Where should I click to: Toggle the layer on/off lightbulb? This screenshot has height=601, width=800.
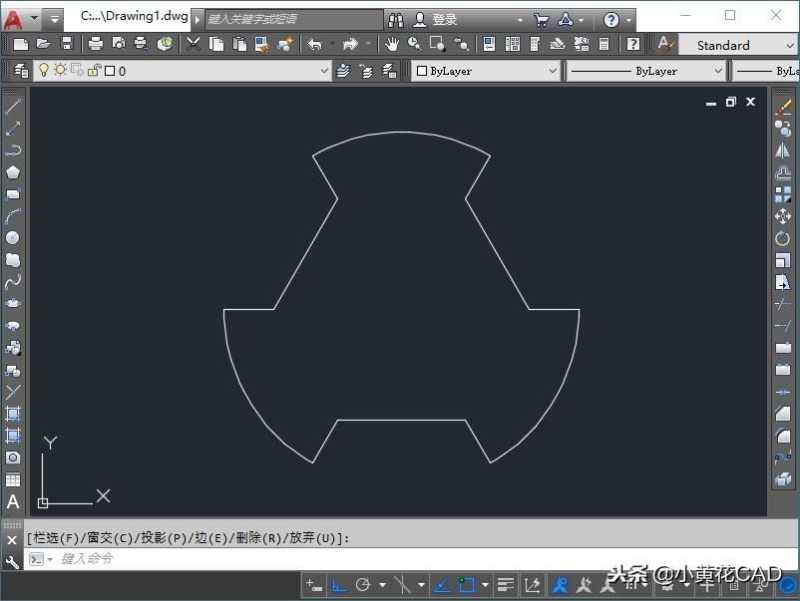[43, 70]
